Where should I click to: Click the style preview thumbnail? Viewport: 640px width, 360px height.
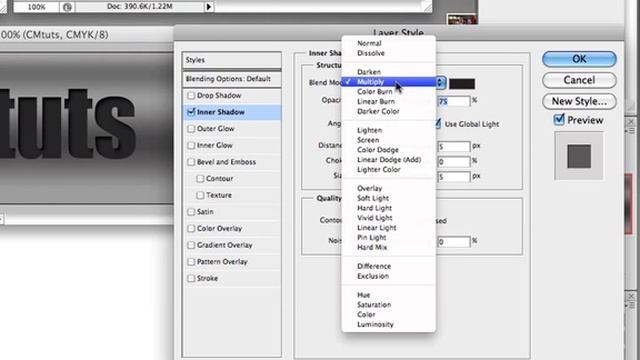(579, 156)
